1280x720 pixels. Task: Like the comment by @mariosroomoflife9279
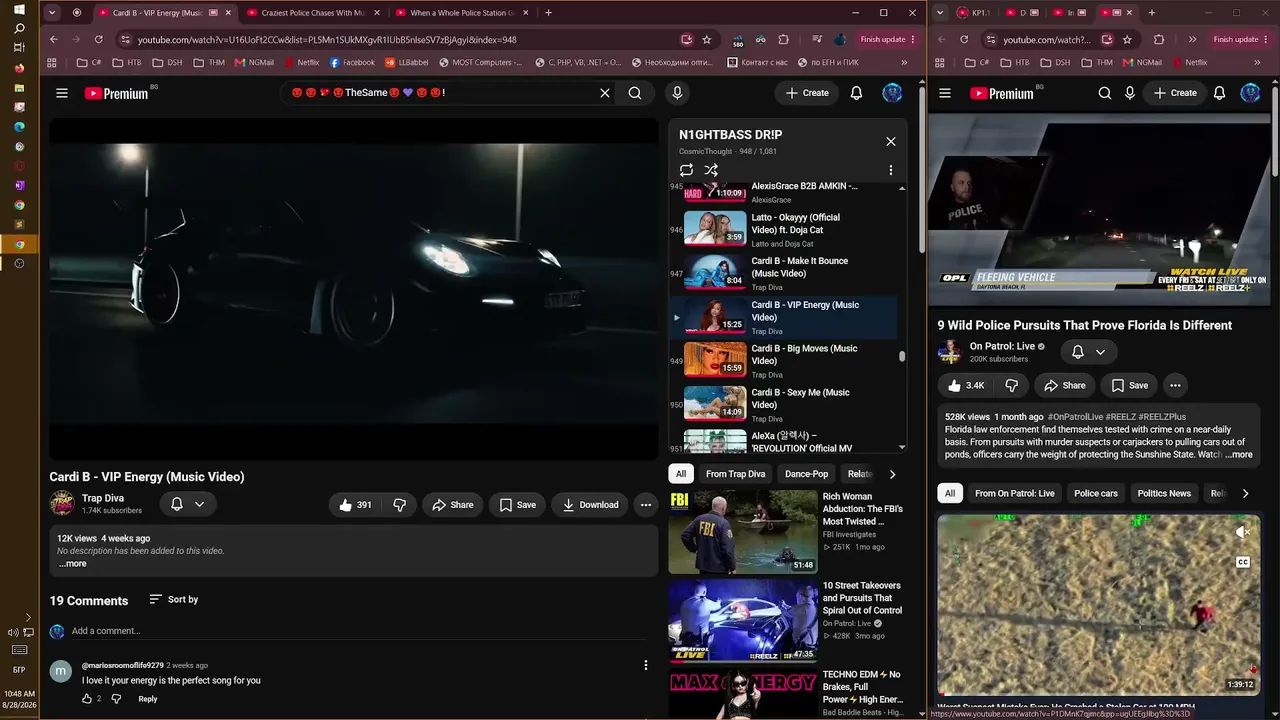(x=87, y=699)
